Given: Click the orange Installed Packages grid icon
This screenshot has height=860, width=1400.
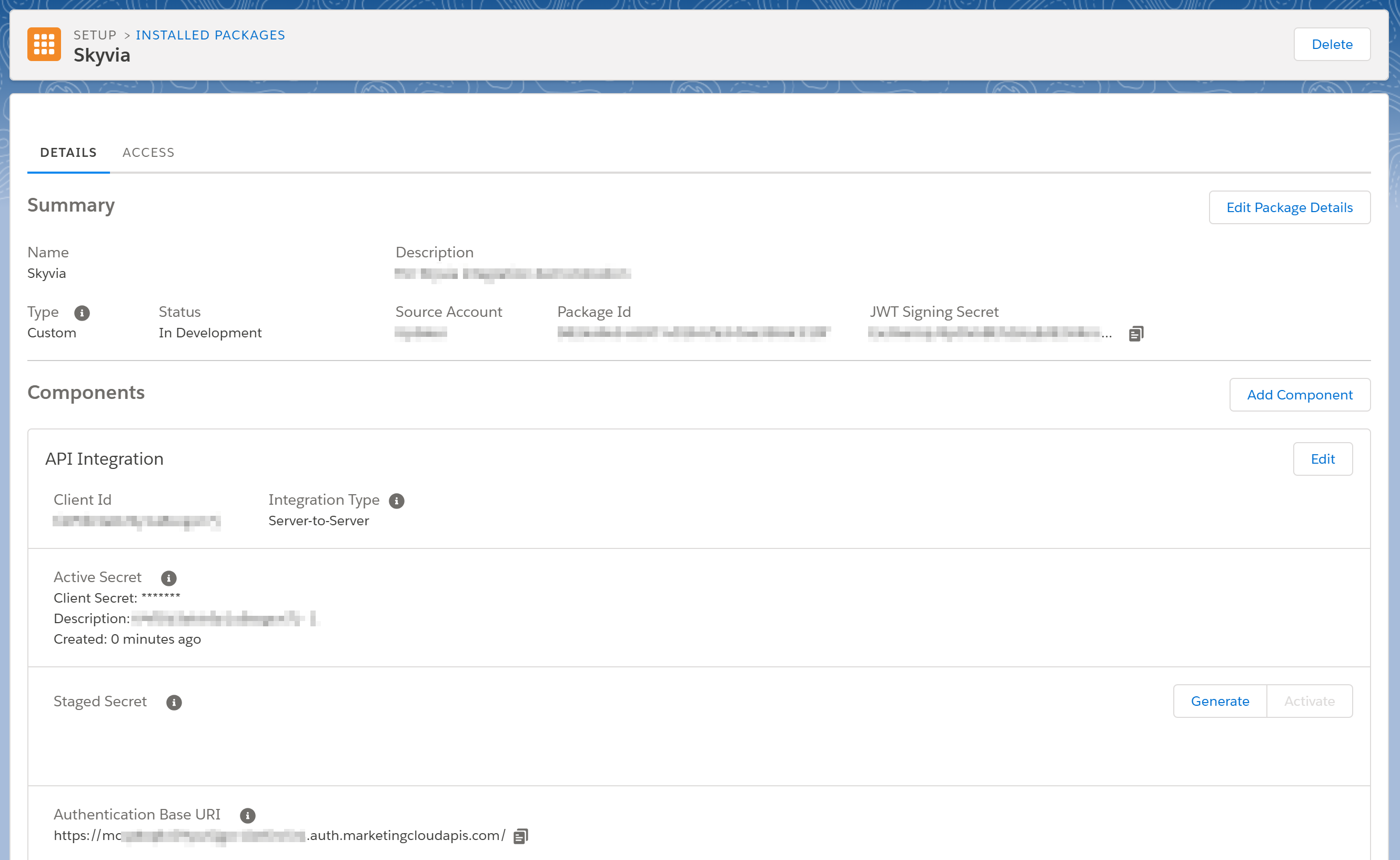Looking at the screenshot, I should pos(44,44).
